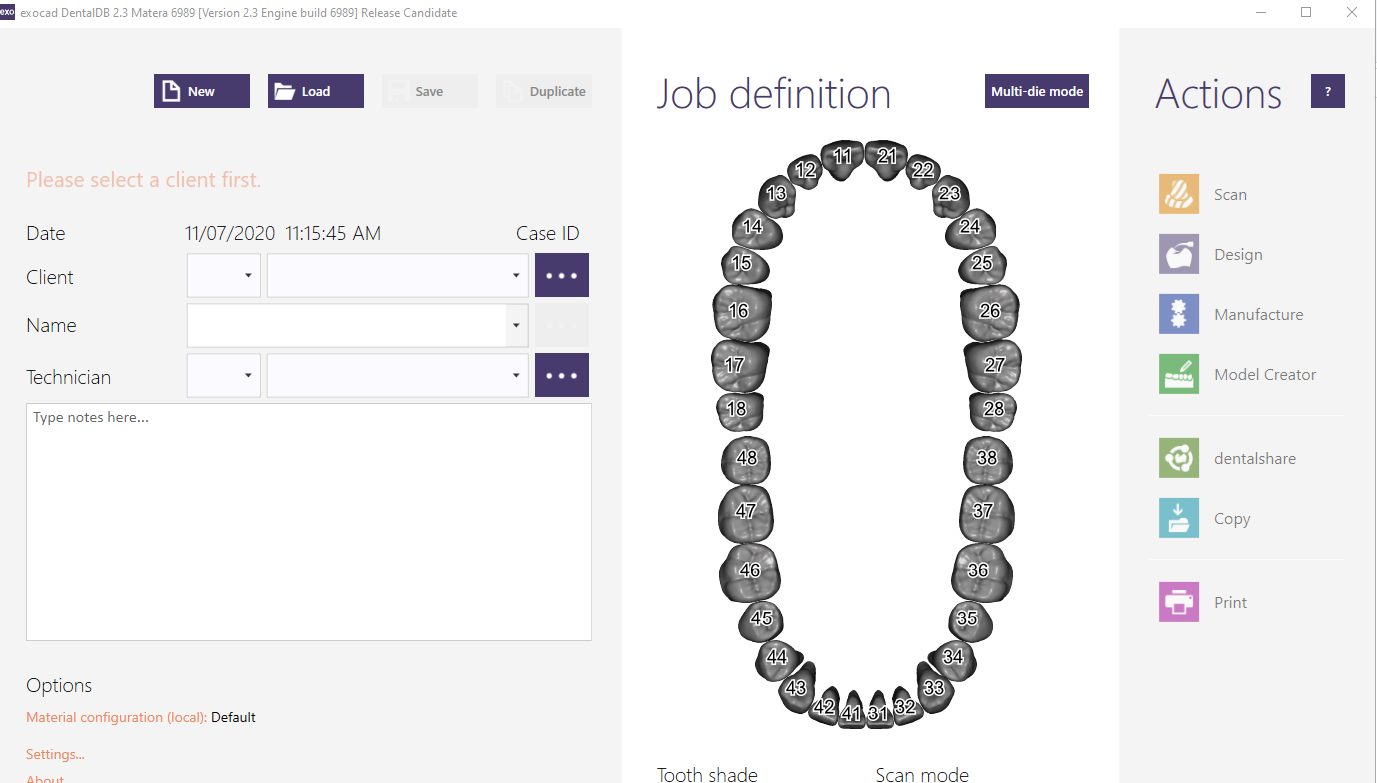
Task: Select tooth 15 in the chart
Action: point(744,264)
